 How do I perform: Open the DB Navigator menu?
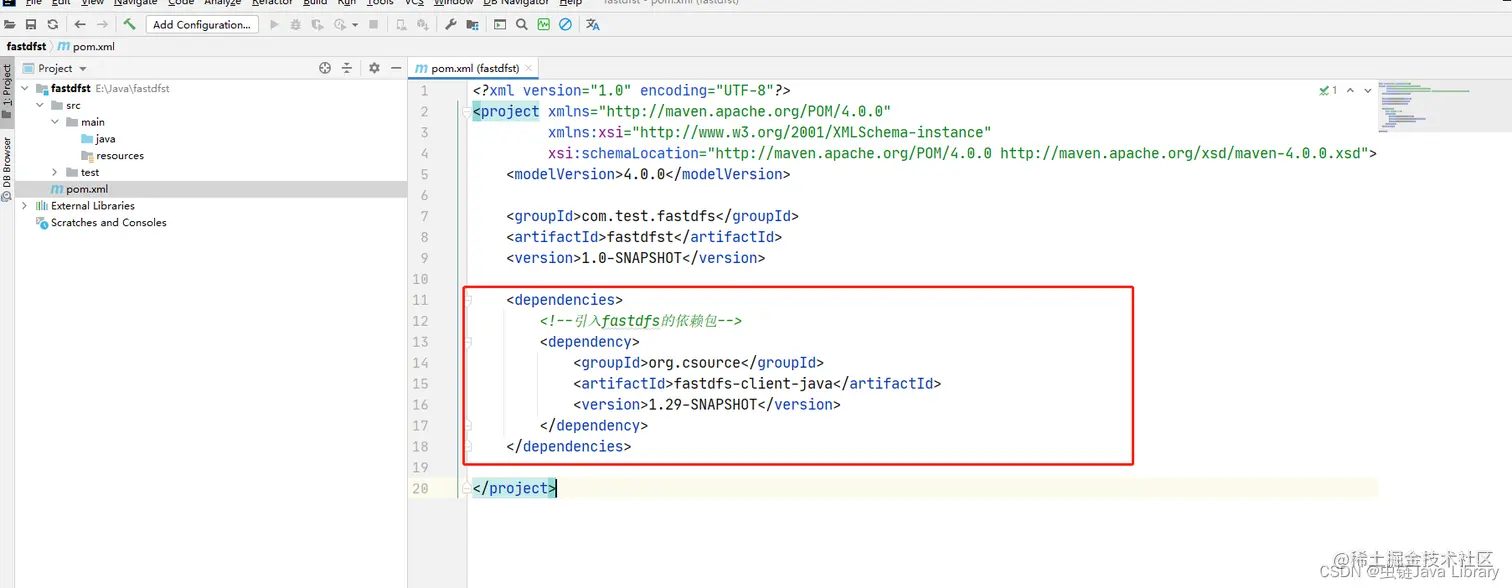tap(516, 3)
